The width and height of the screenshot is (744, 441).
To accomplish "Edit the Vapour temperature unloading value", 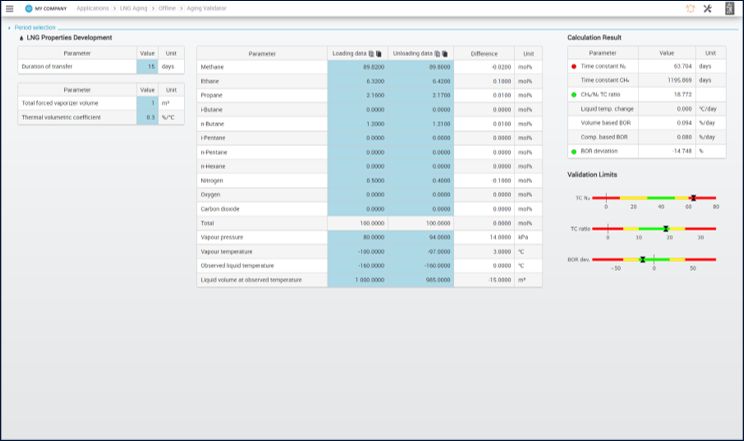I will pyautogui.click(x=421, y=252).
